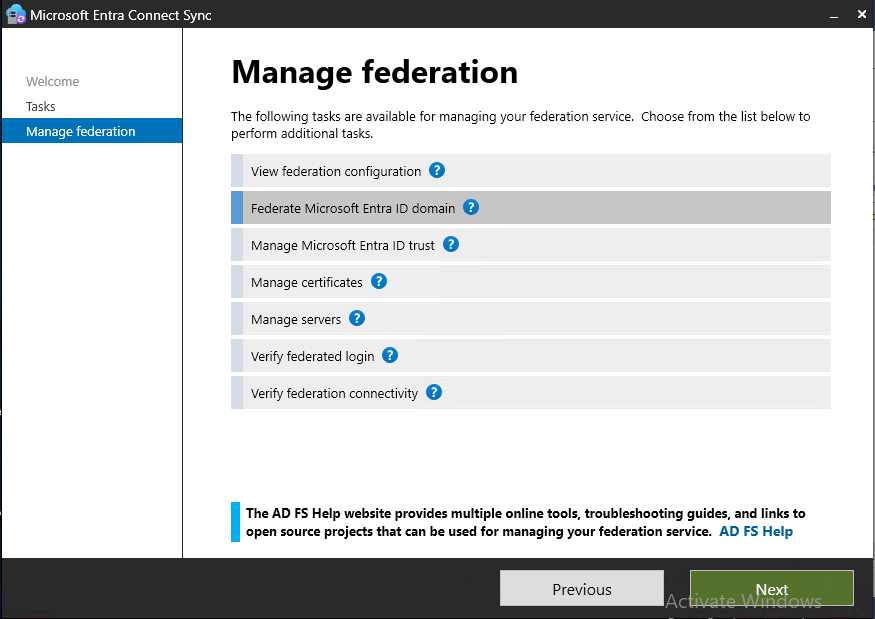Image resolution: width=875 pixels, height=619 pixels.
Task: Choose the Manage Microsoft Entra ID trust task
Action: pyautogui.click(x=531, y=244)
